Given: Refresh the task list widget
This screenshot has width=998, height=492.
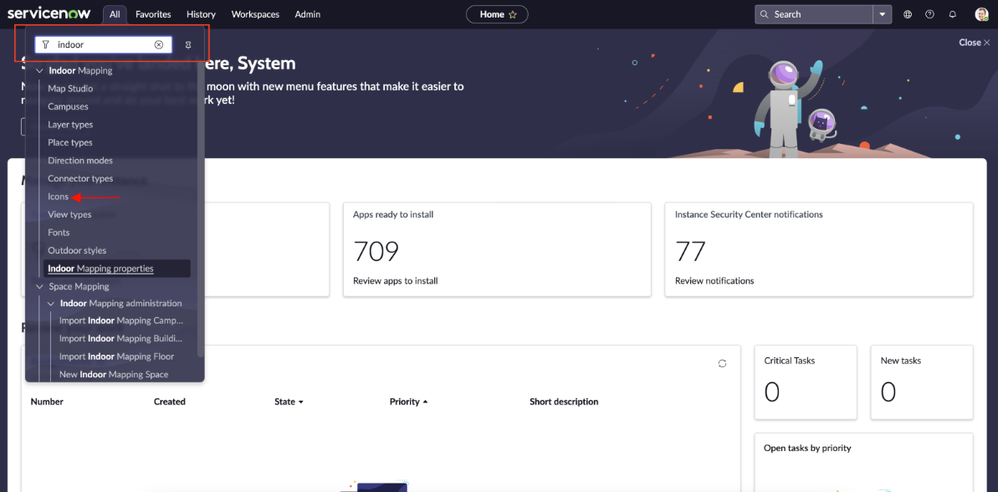Looking at the screenshot, I should (722, 363).
